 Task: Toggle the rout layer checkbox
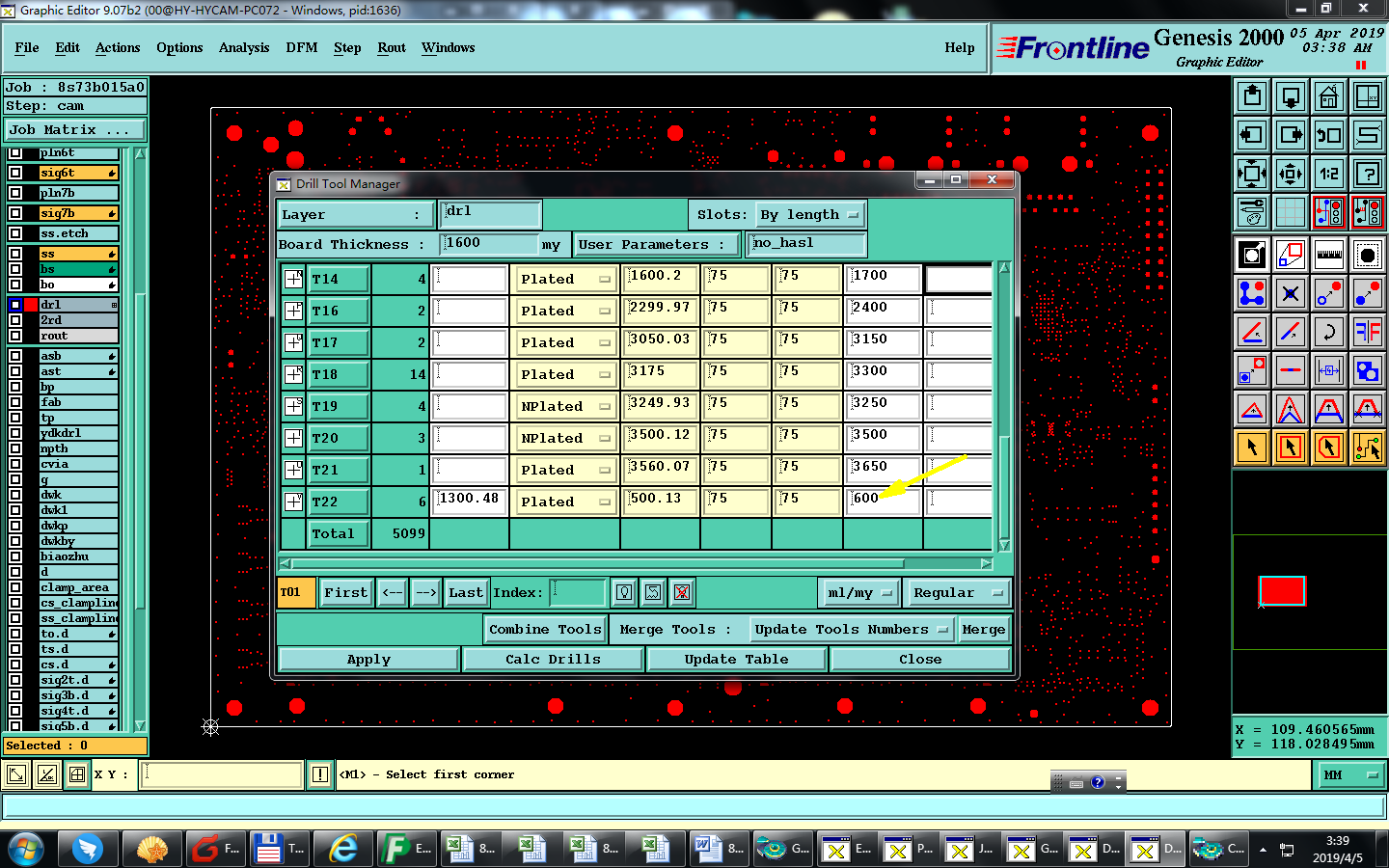coord(15,336)
